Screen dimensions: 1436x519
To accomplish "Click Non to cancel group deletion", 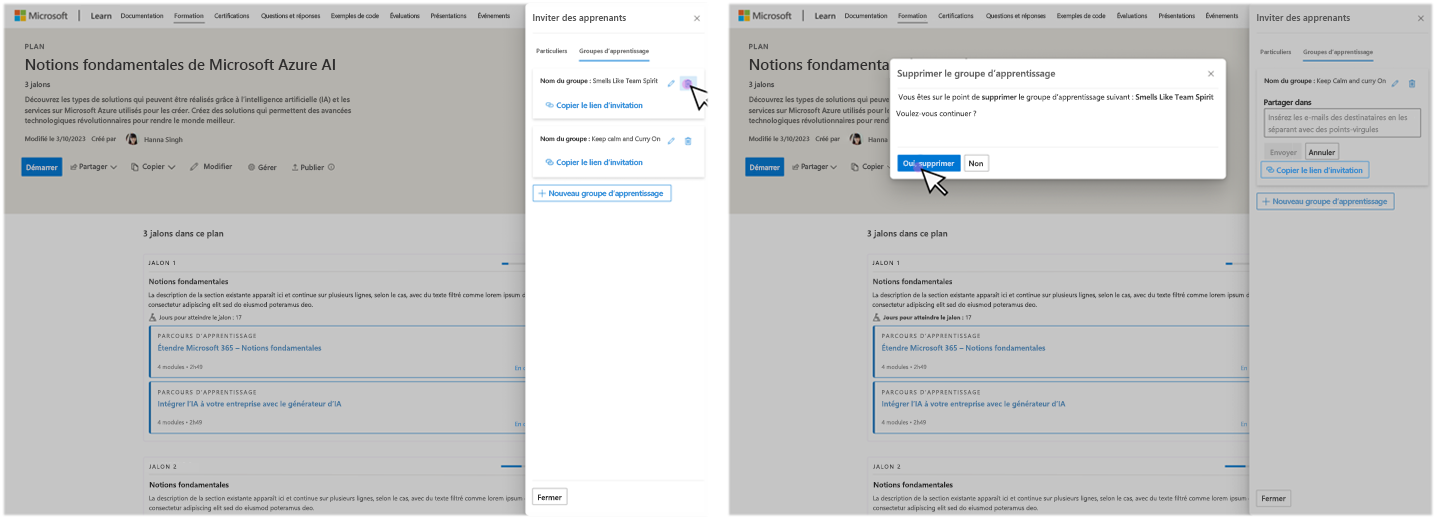I will (x=976, y=163).
